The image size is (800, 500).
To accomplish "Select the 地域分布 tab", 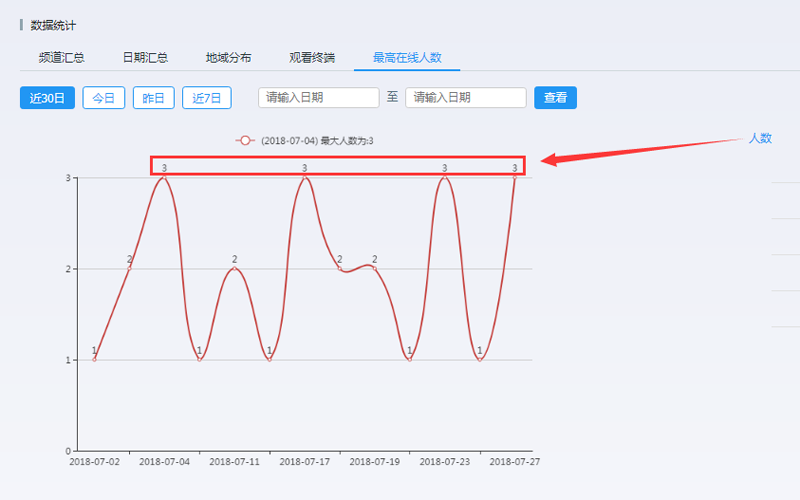I will (228, 58).
